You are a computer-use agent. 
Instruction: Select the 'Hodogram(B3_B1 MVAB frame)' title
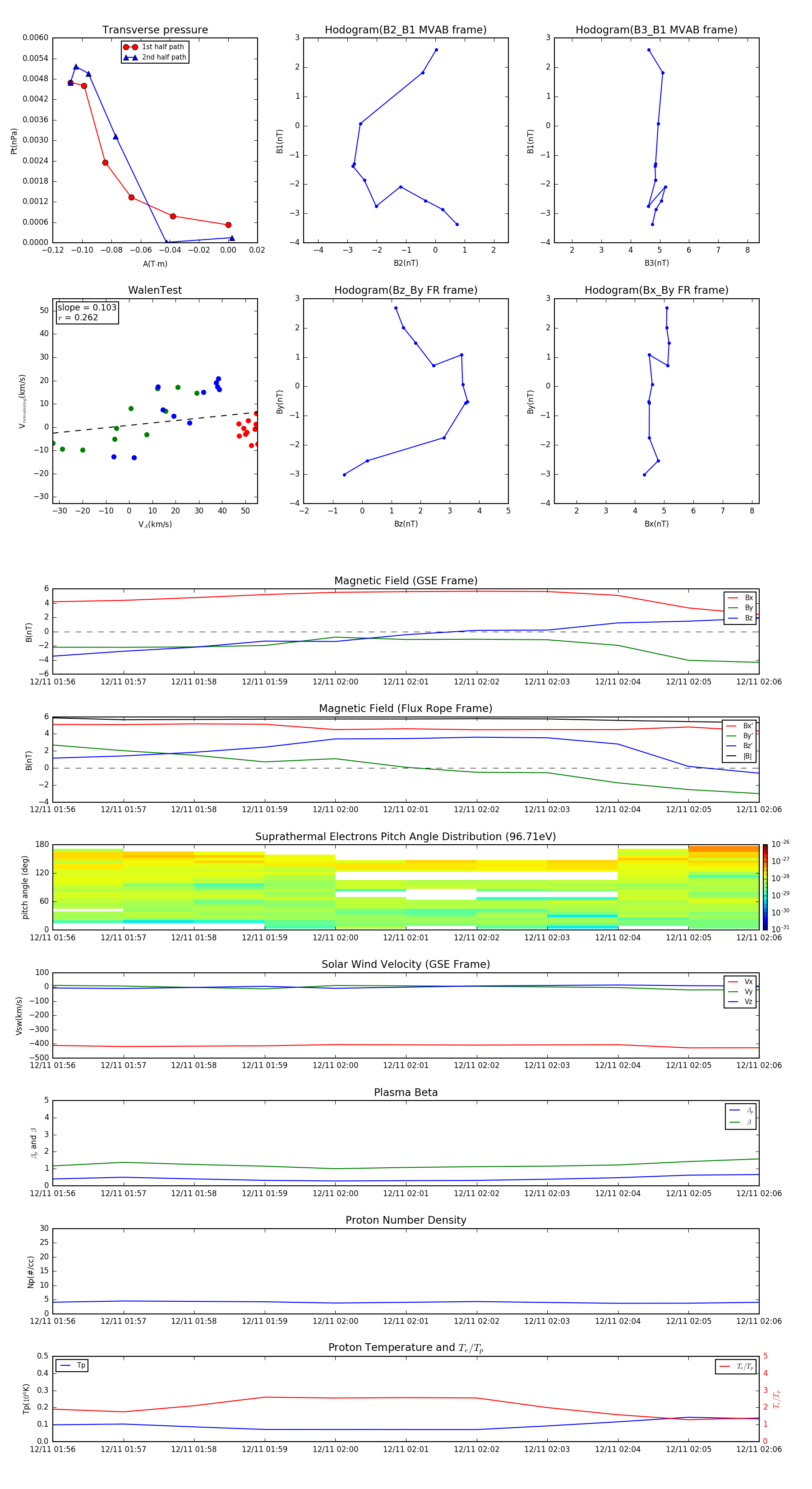tap(656, 30)
